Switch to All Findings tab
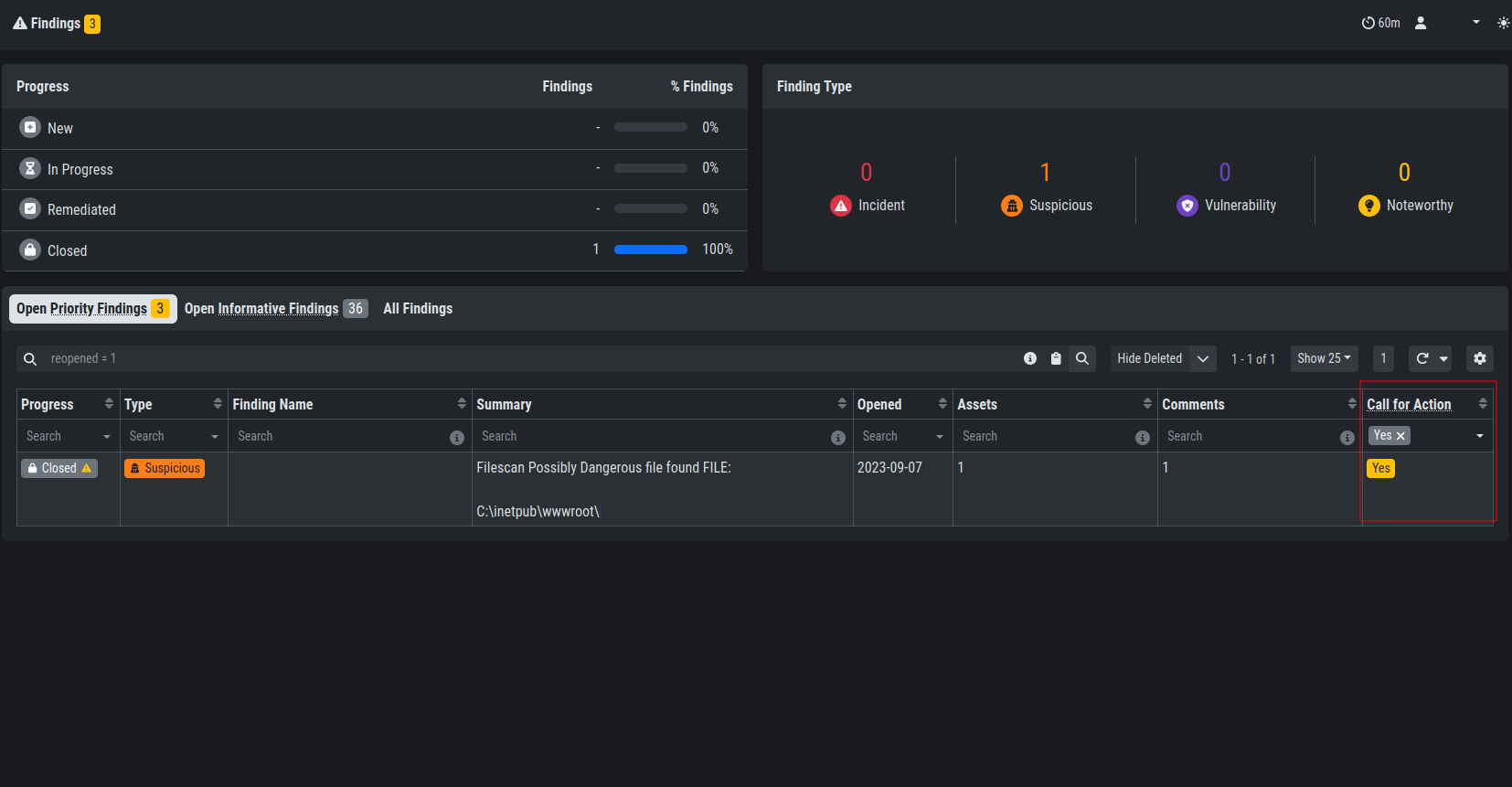The width and height of the screenshot is (1512, 787). [x=418, y=309]
